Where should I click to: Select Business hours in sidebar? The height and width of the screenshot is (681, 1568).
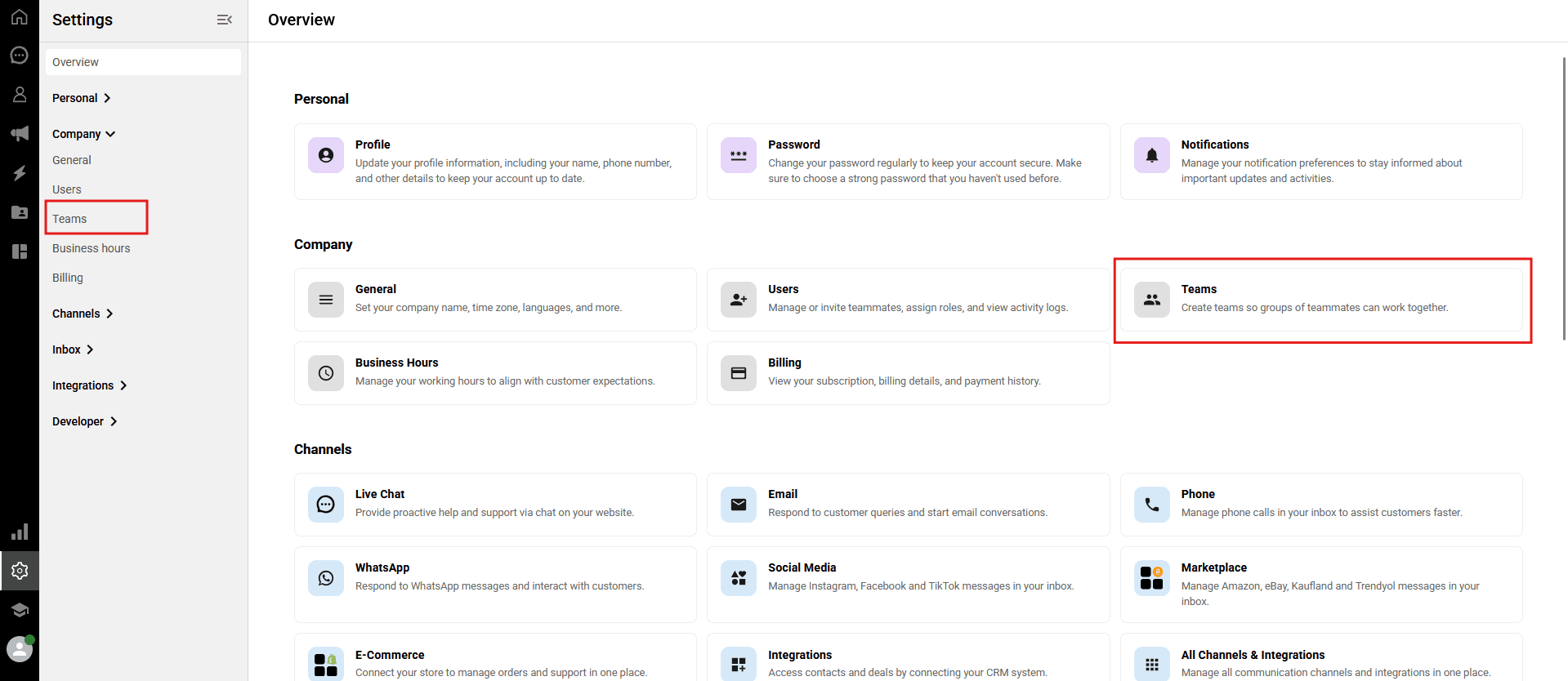92,248
